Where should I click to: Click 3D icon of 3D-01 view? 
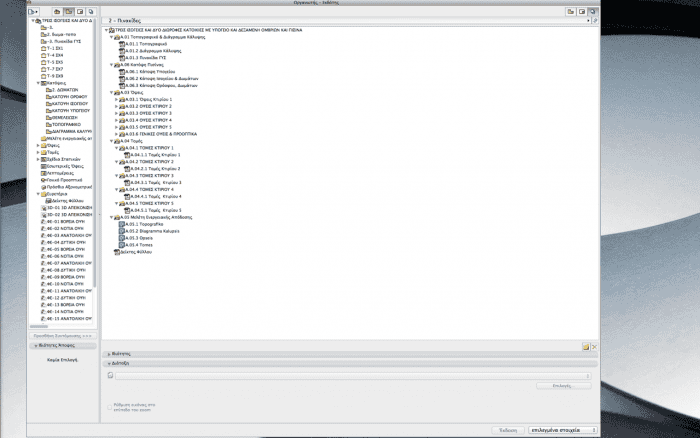coord(44,208)
